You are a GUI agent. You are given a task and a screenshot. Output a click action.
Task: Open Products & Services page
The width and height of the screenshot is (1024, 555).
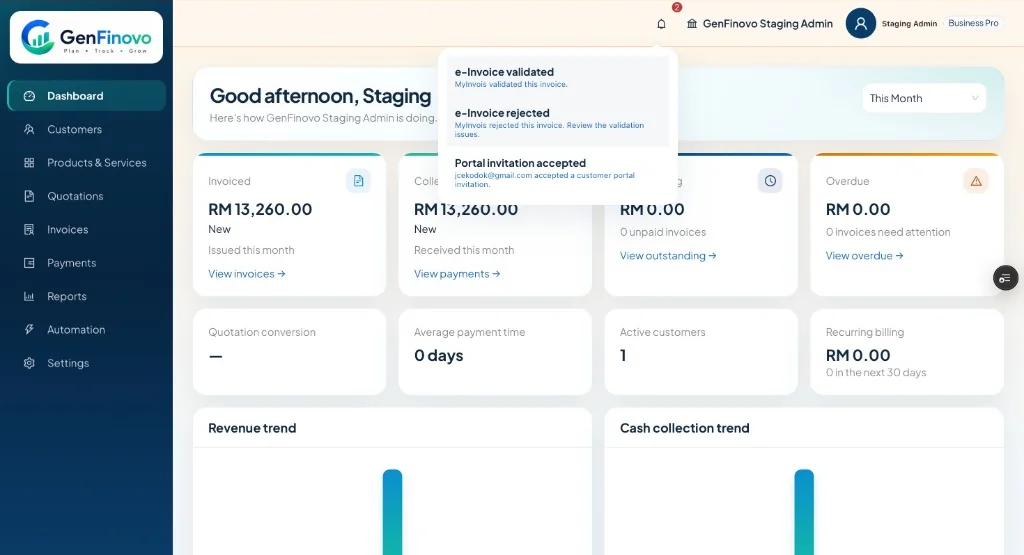(x=86, y=163)
